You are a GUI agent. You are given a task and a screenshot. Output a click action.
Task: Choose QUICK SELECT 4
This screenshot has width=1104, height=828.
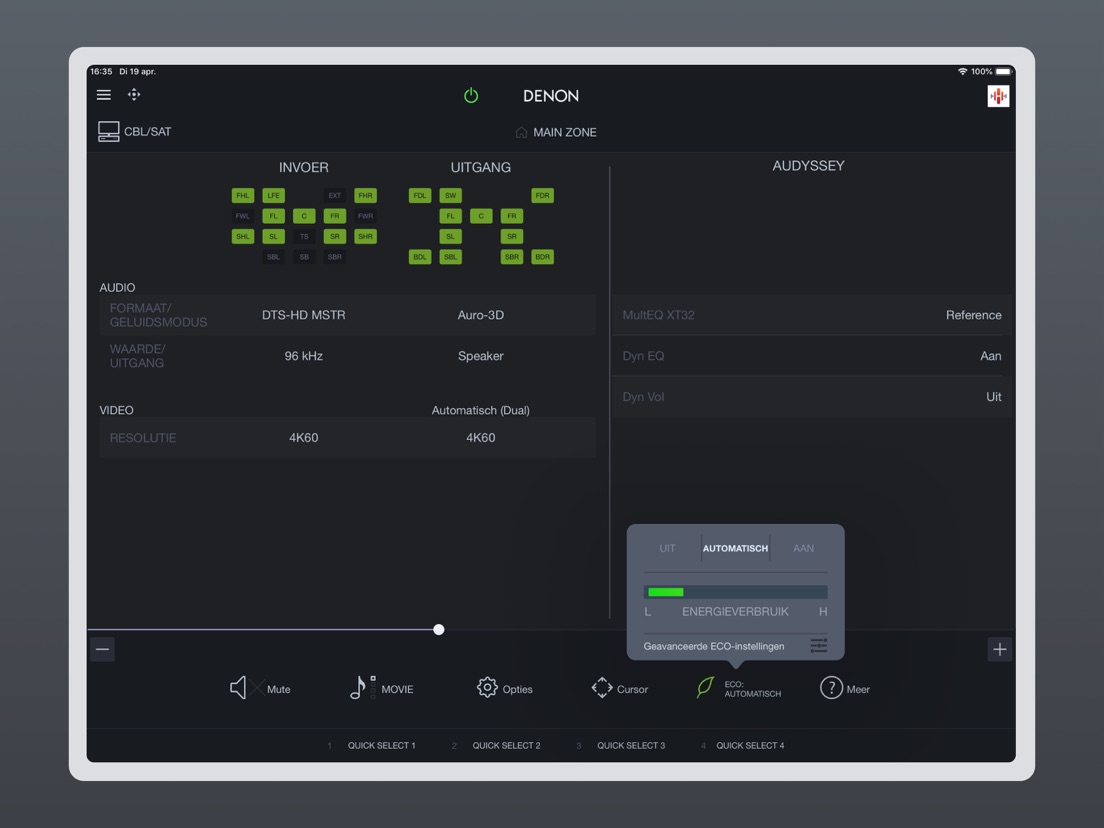749,745
